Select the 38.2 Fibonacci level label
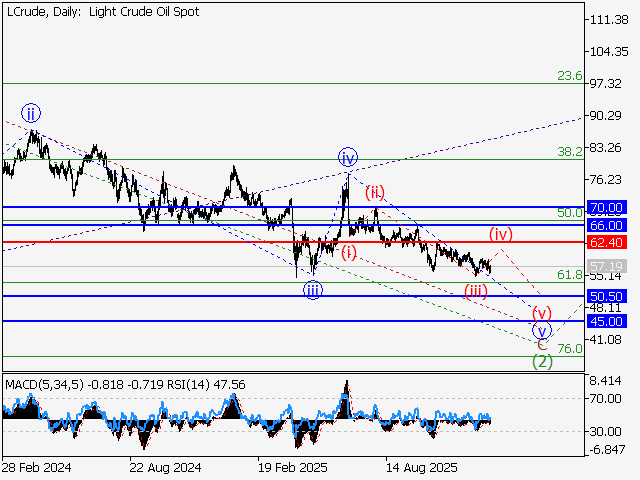The width and height of the screenshot is (640, 480). [x=569, y=152]
